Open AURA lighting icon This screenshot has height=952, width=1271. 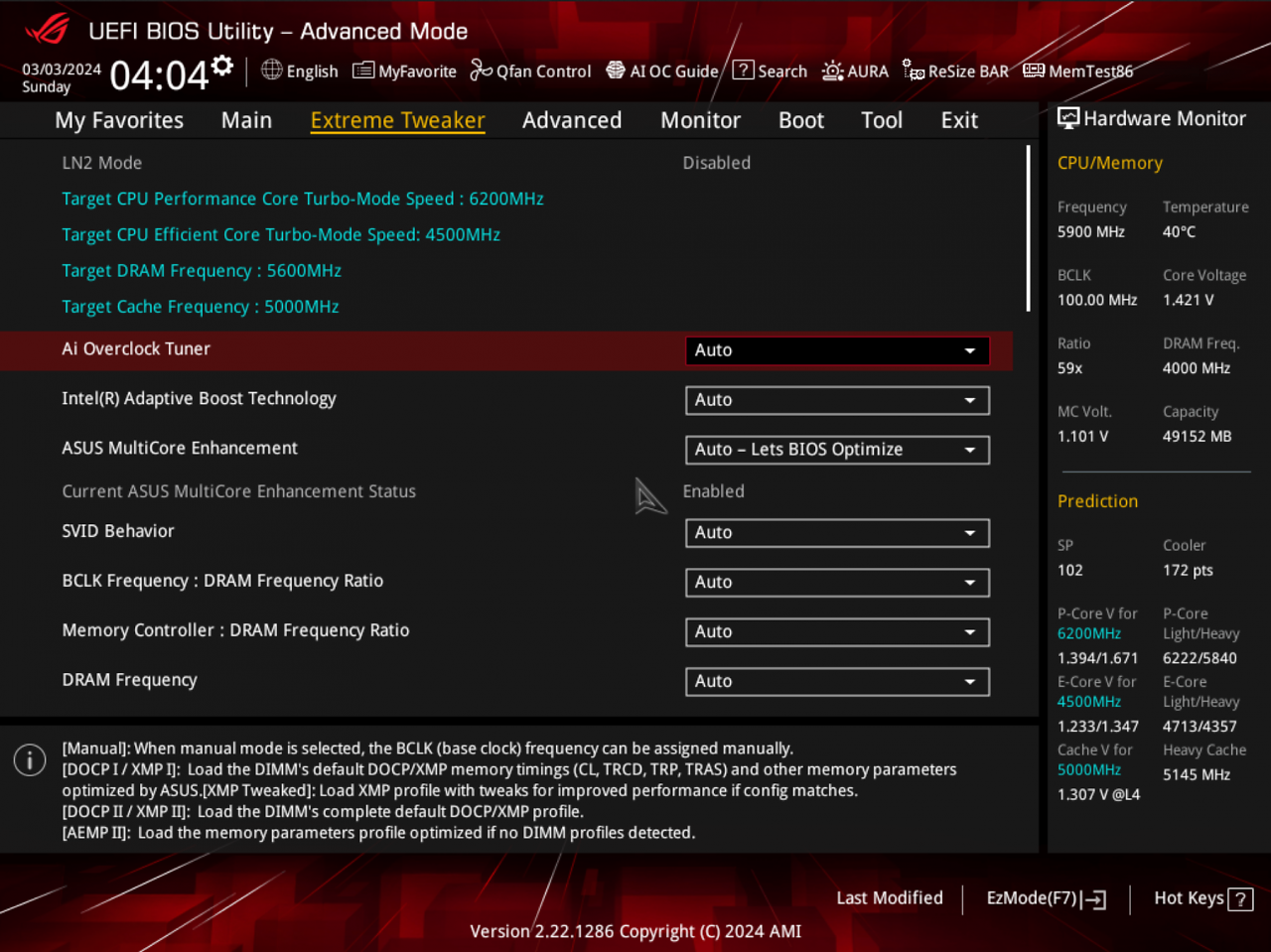coord(832,70)
